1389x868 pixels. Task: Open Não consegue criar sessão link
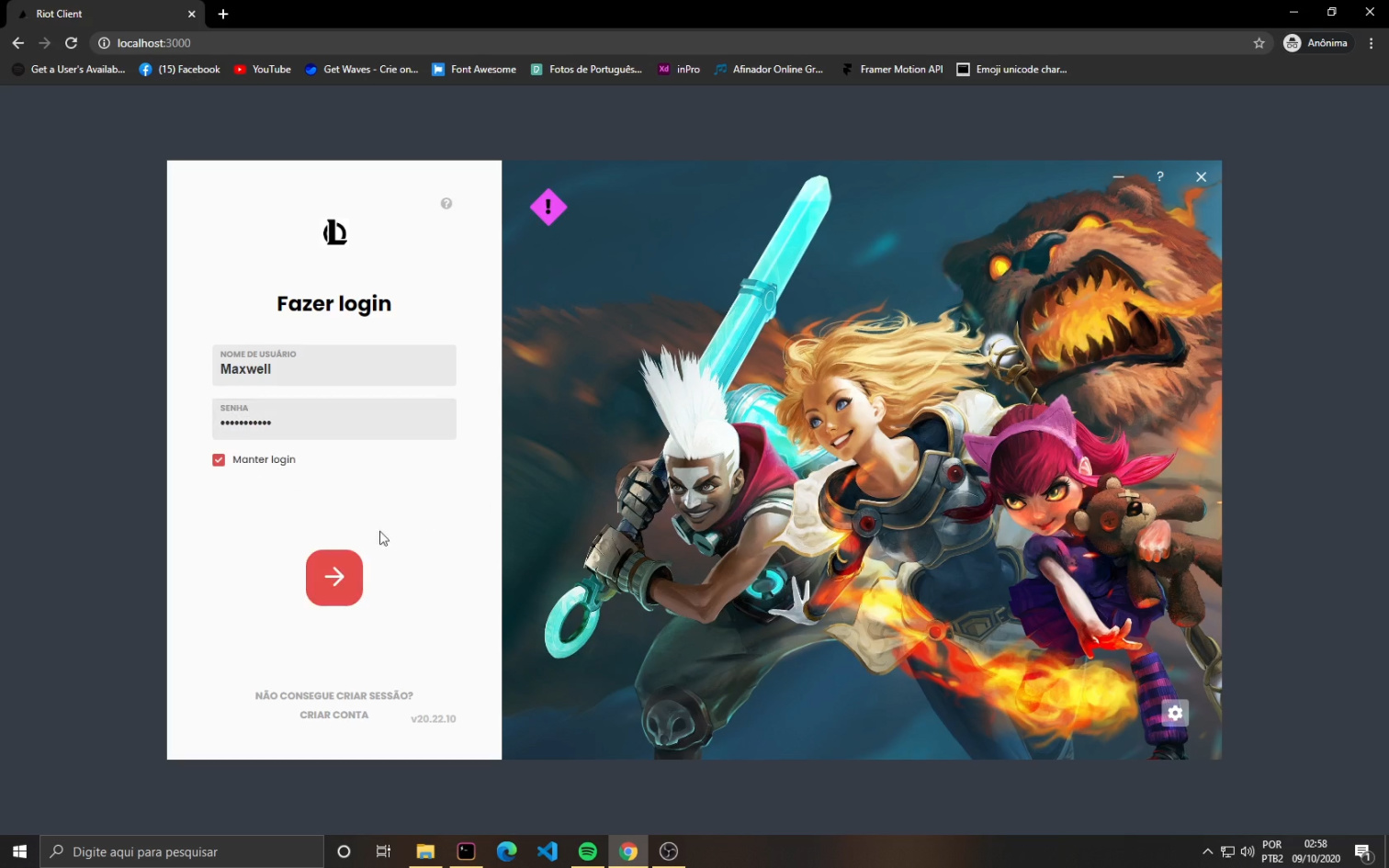(x=333, y=696)
